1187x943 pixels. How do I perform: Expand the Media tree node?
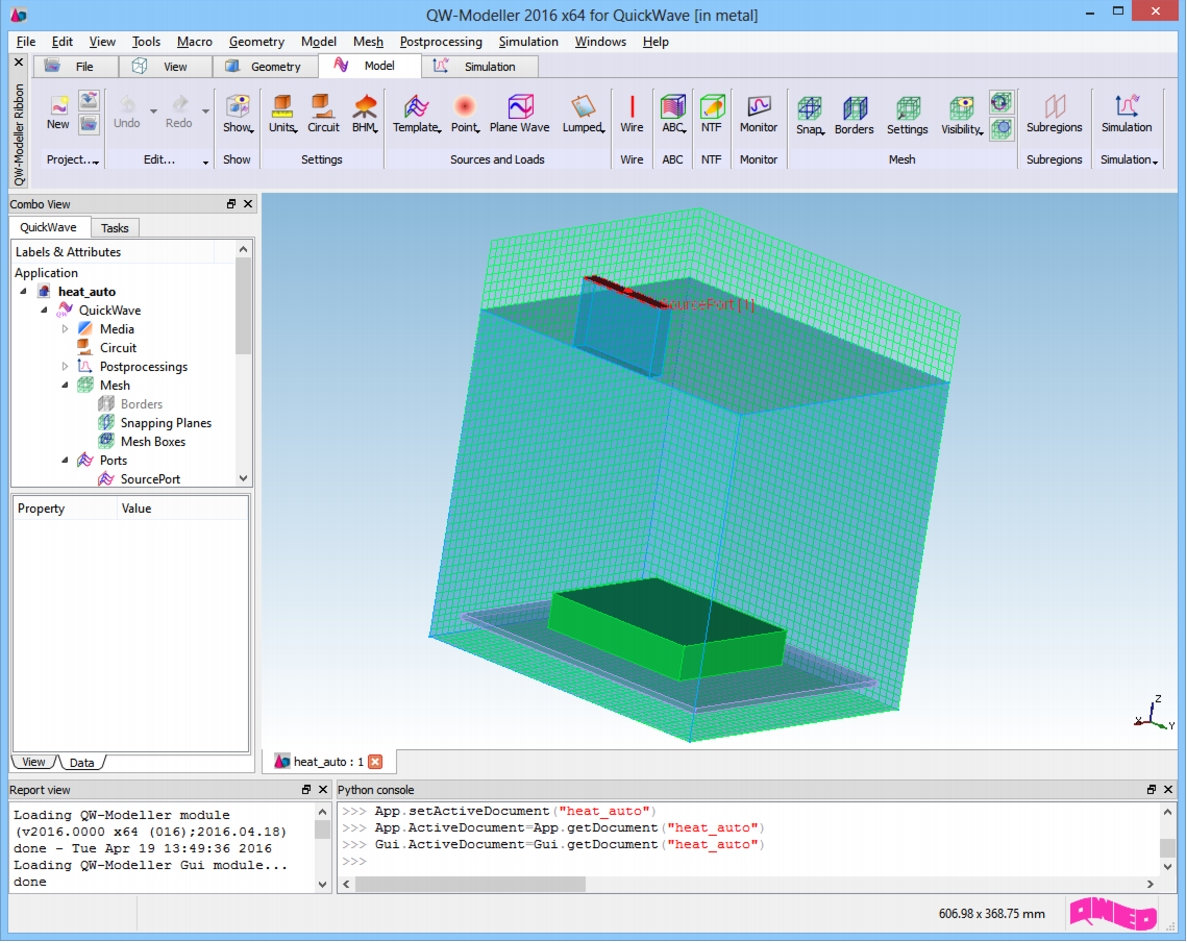pyautogui.click(x=65, y=329)
